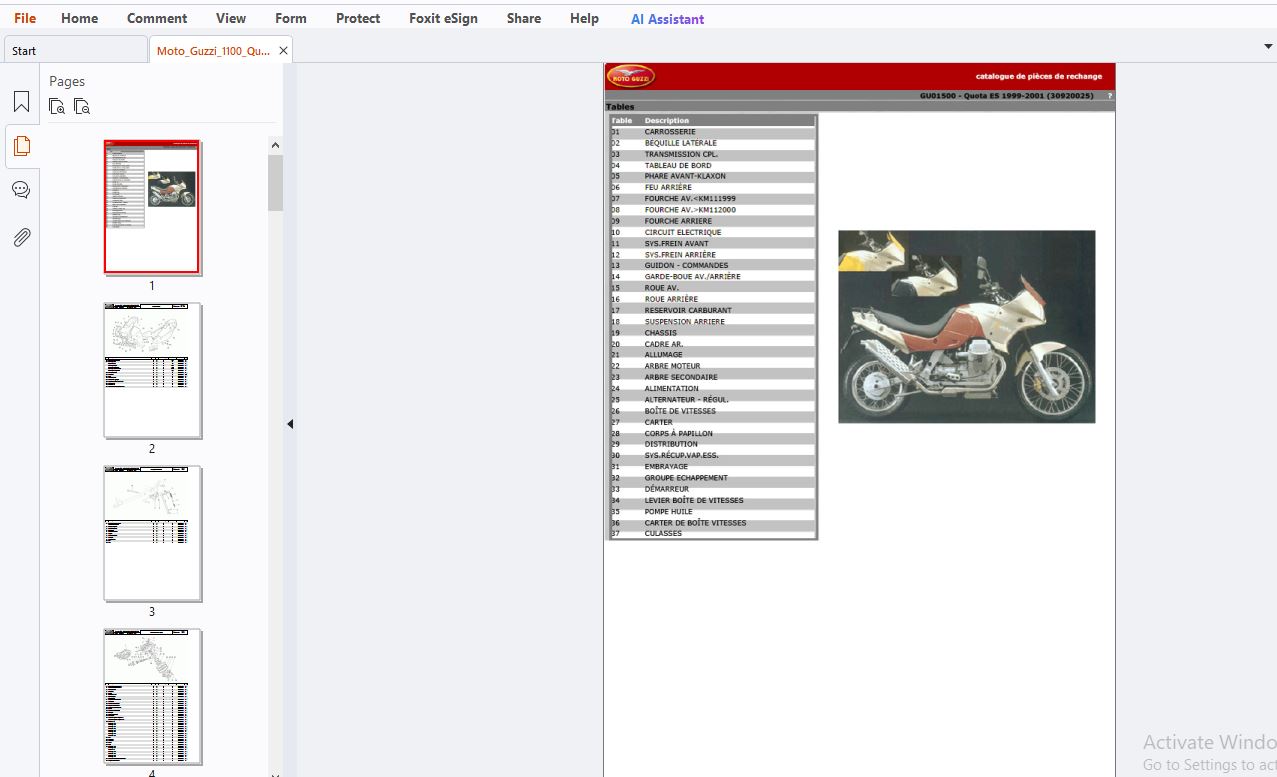Click the Pages panel title
This screenshot has width=1277, height=777.
[67, 81]
